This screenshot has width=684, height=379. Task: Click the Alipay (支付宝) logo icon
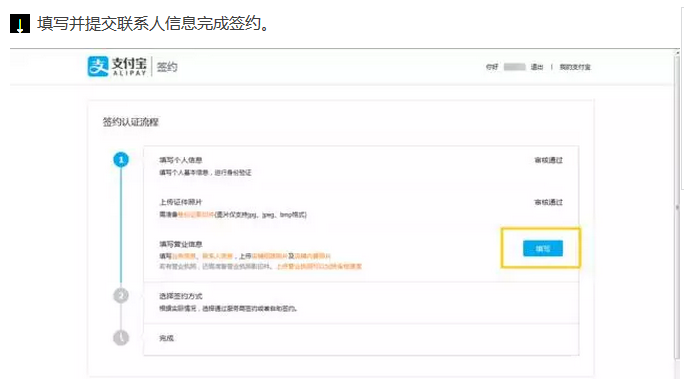tap(98, 66)
